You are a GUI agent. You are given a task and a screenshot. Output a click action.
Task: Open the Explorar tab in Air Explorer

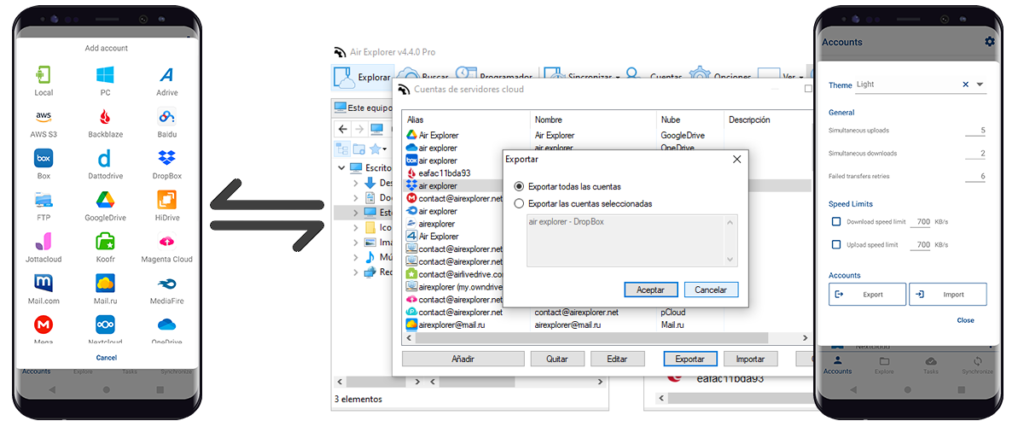point(361,76)
